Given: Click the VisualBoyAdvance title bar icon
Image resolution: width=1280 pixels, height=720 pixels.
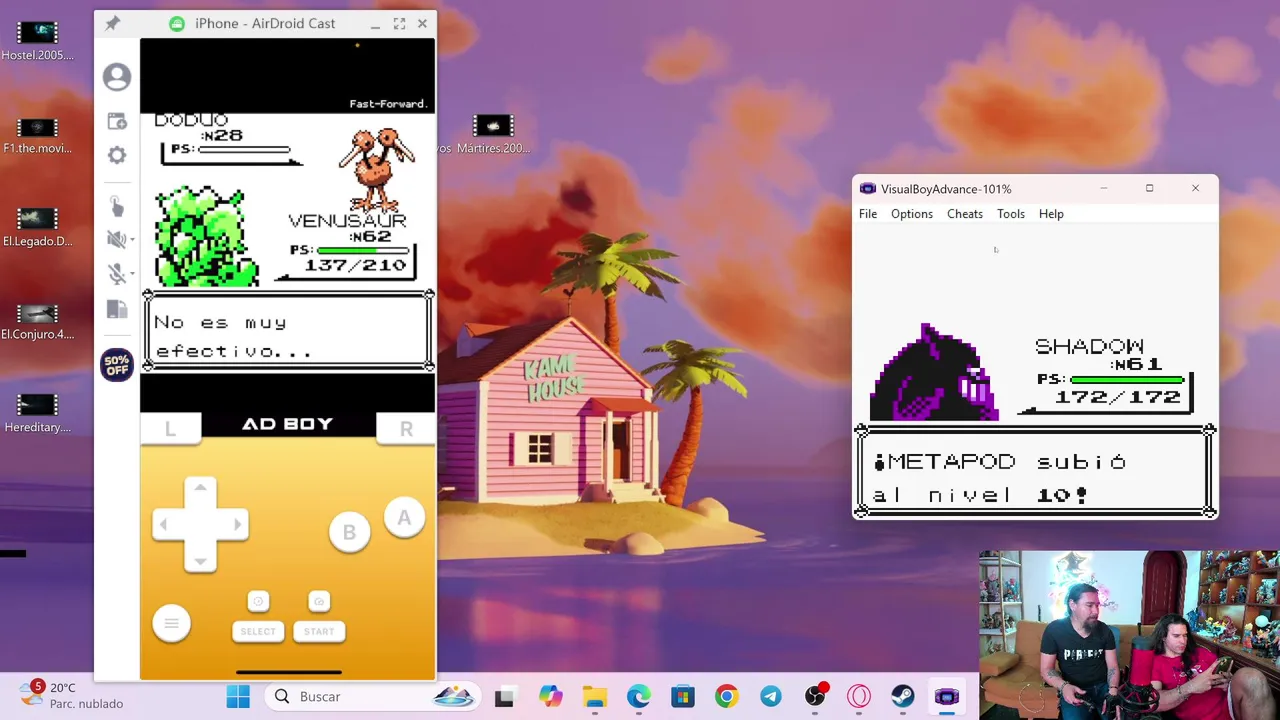Looking at the screenshot, I should point(868,189).
